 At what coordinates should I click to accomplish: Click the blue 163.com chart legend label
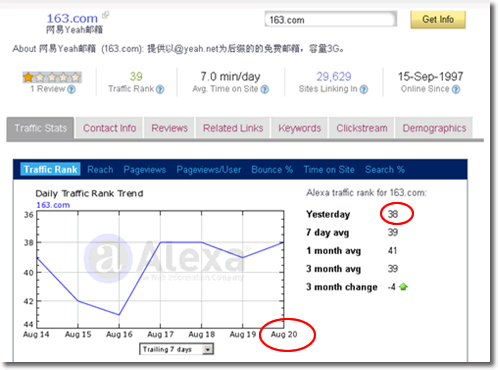tap(53, 205)
